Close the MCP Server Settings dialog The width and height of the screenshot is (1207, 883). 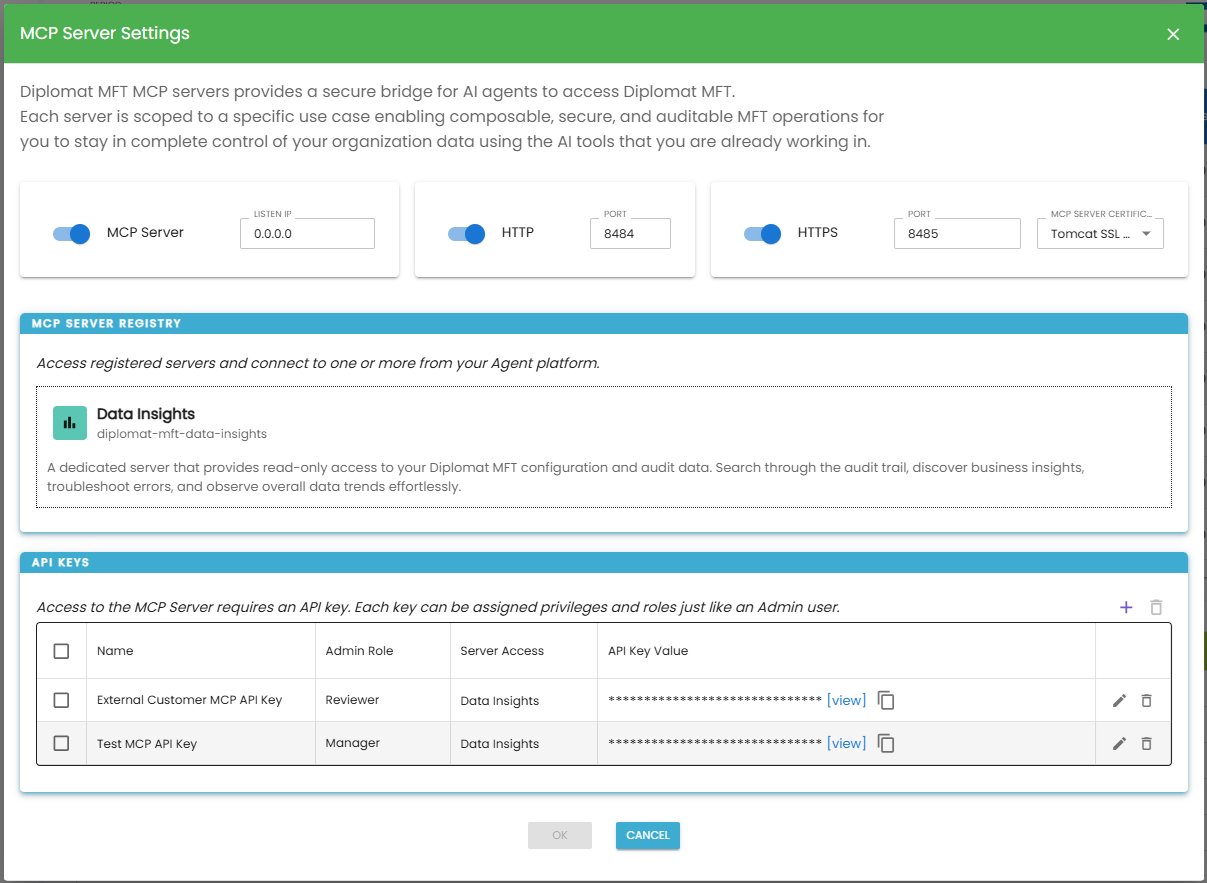point(1173,34)
